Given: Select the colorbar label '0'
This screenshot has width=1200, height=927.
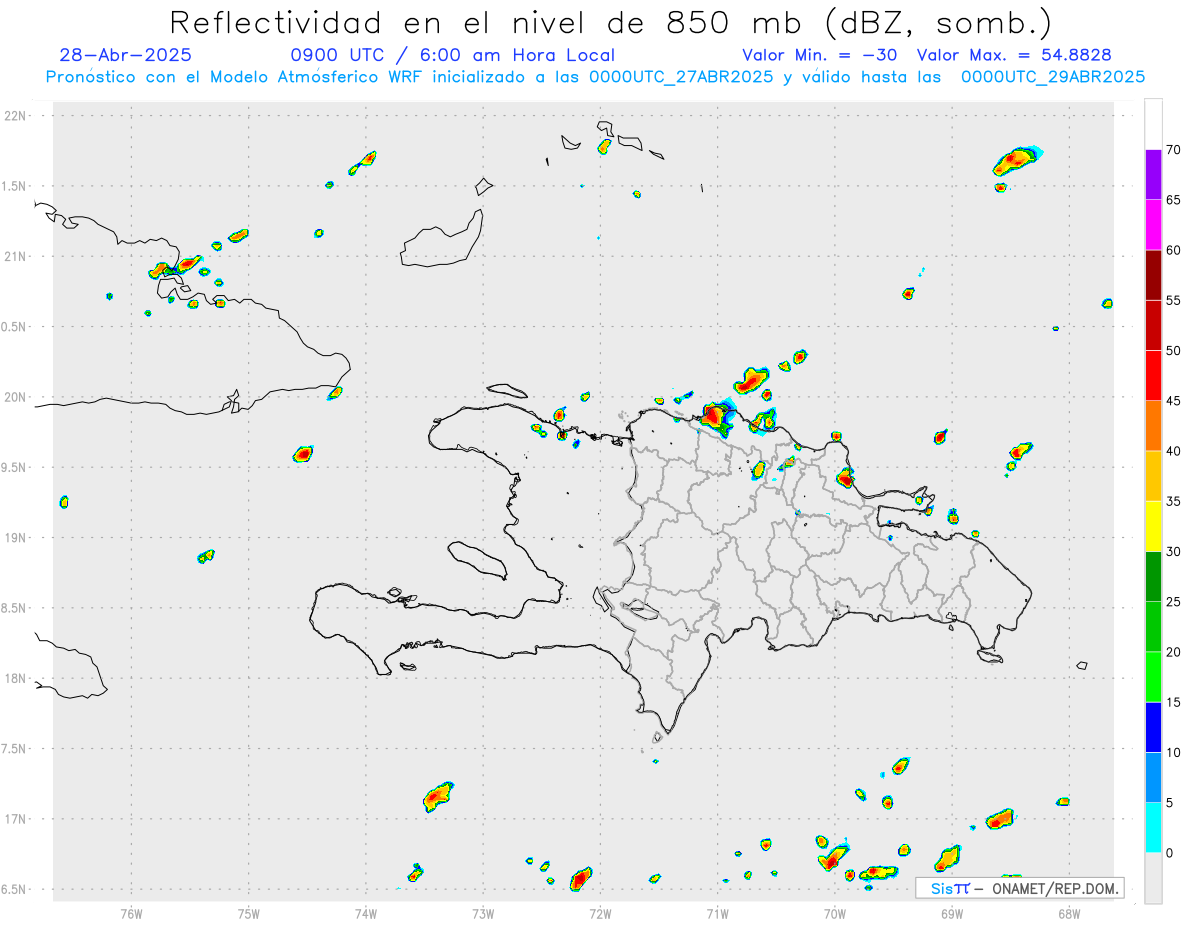Looking at the screenshot, I should (x=1169, y=853).
